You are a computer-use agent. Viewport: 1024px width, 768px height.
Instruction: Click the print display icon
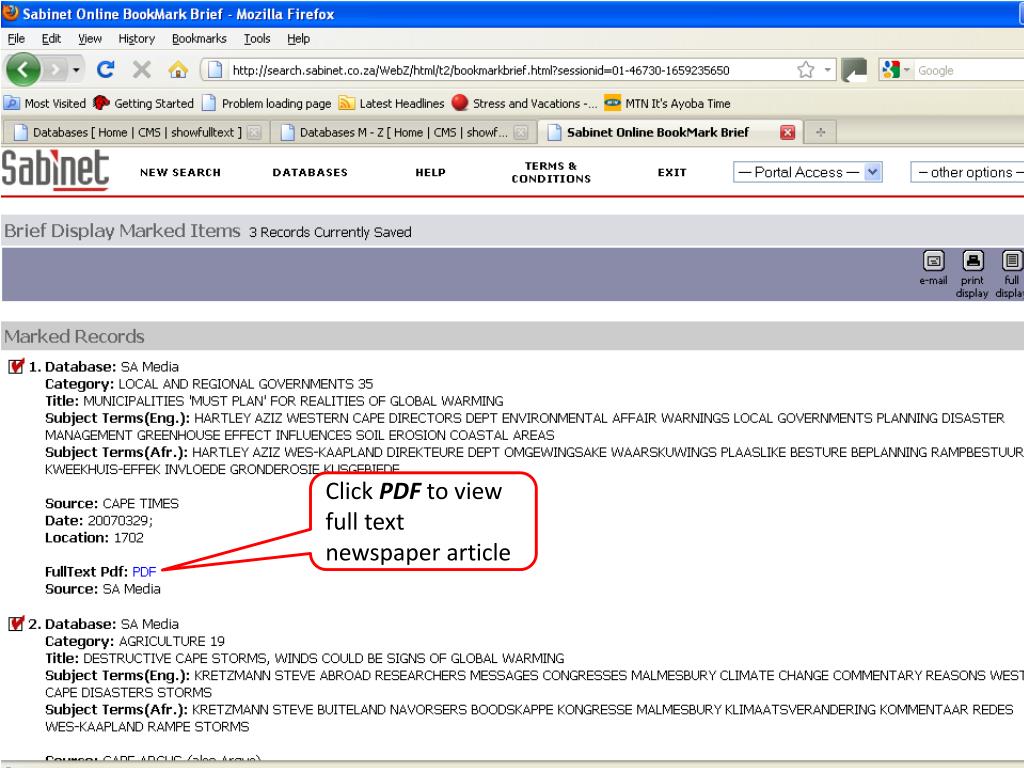tap(972, 274)
